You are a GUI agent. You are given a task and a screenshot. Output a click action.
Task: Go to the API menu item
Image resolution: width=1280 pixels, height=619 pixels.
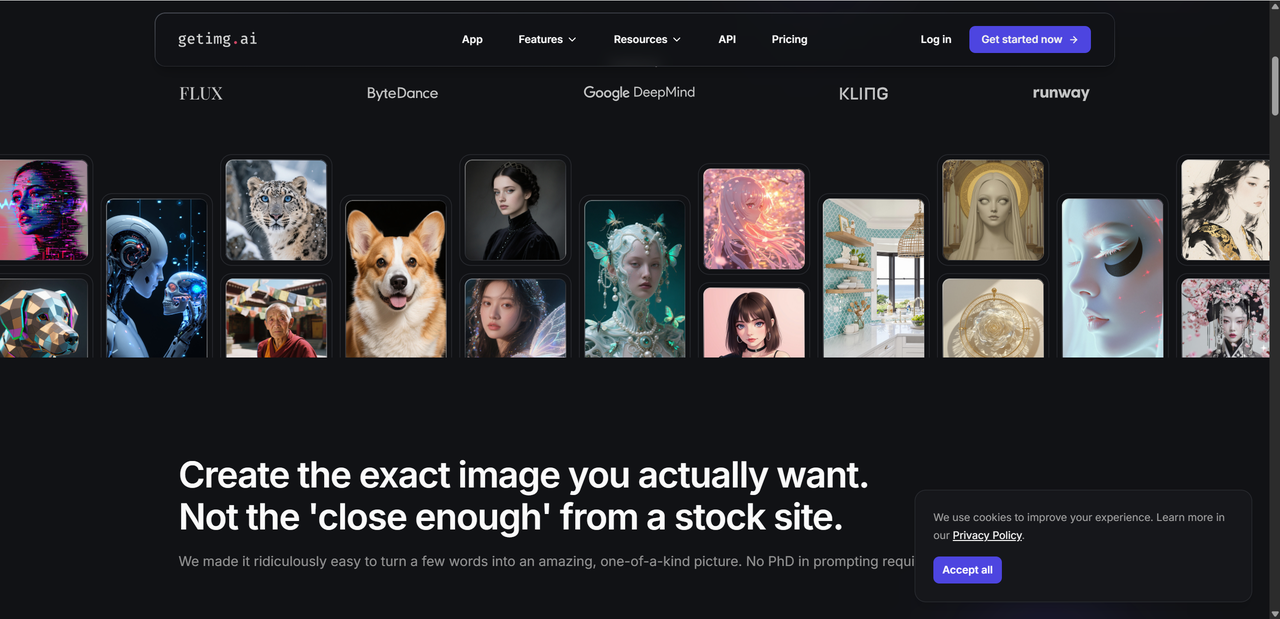pos(727,39)
